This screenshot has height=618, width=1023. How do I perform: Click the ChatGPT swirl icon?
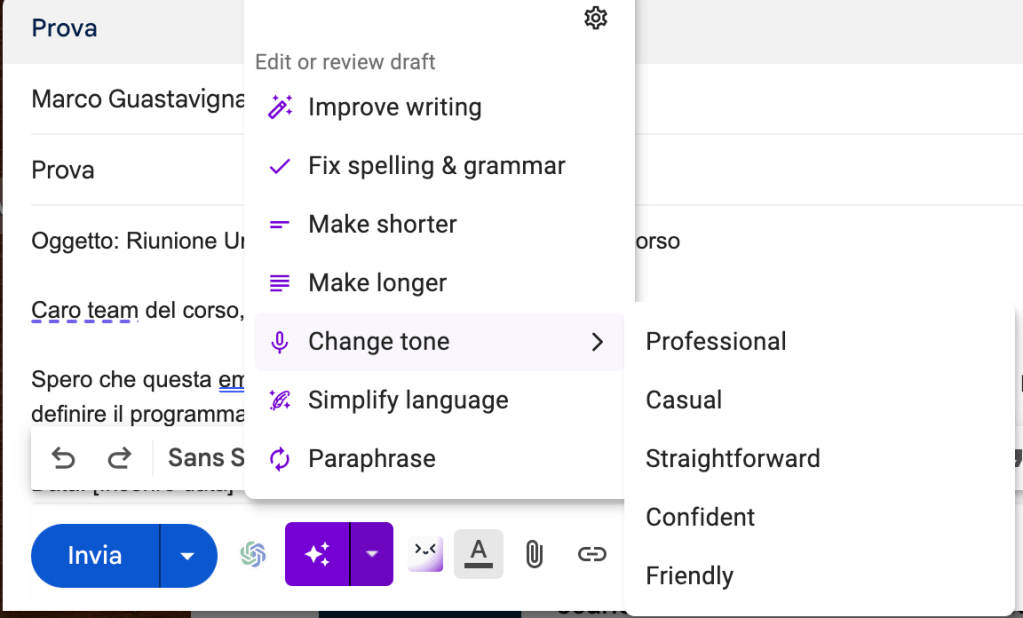[x=253, y=554]
